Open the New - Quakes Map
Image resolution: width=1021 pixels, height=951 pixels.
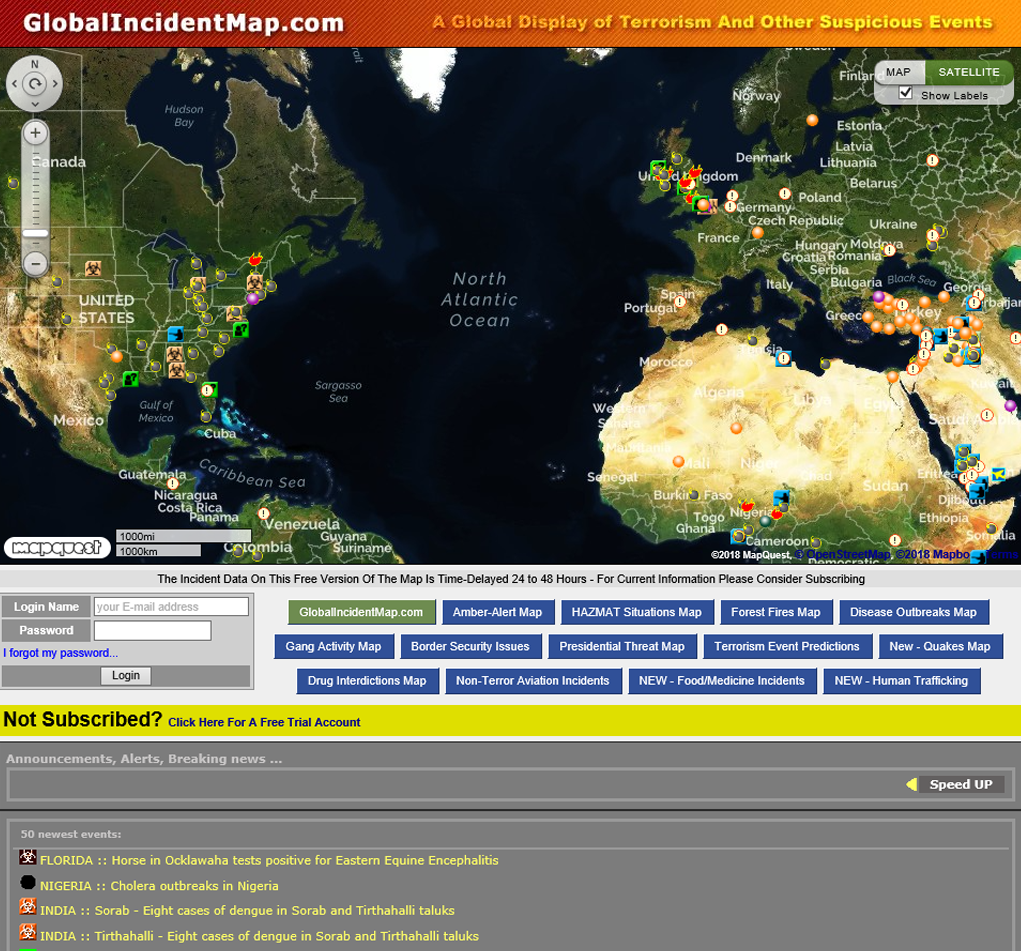940,646
